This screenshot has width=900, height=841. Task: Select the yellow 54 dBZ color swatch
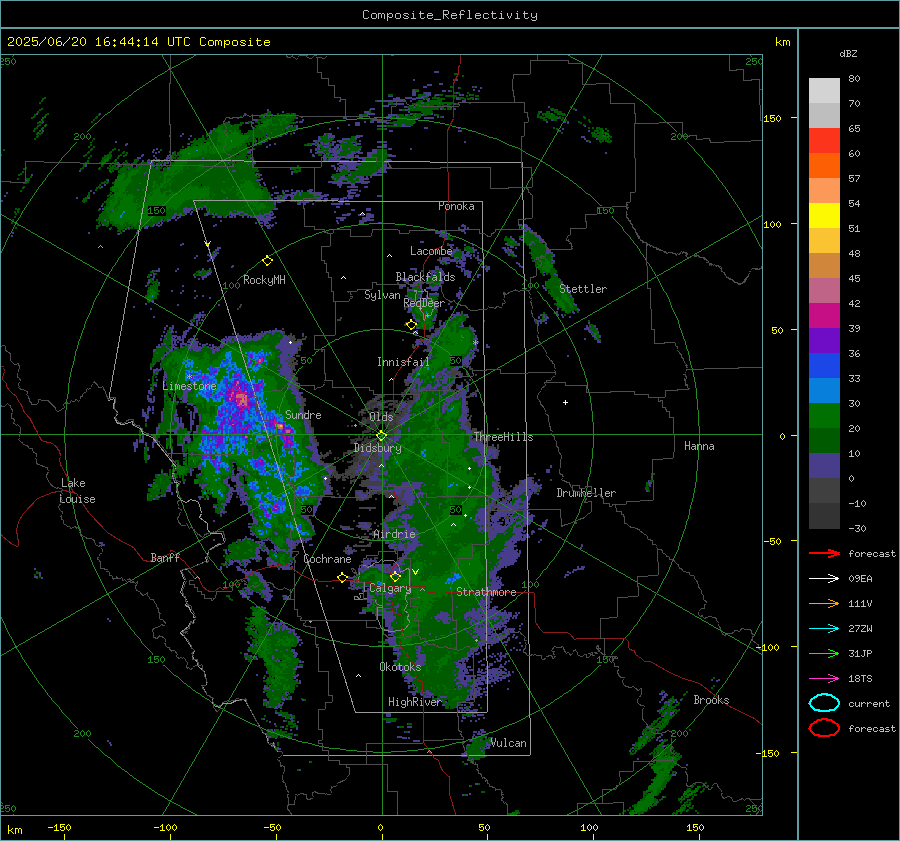pyautogui.click(x=824, y=215)
